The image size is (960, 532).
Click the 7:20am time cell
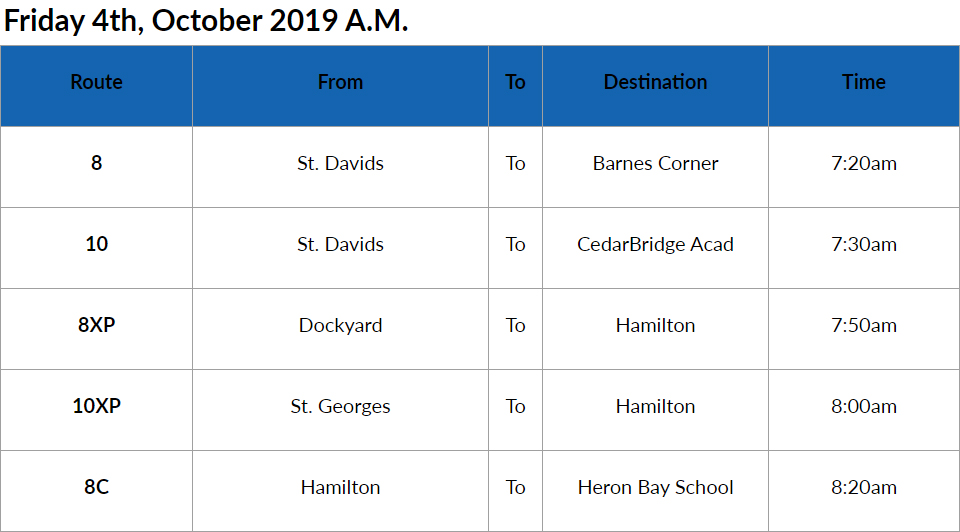coord(863,163)
